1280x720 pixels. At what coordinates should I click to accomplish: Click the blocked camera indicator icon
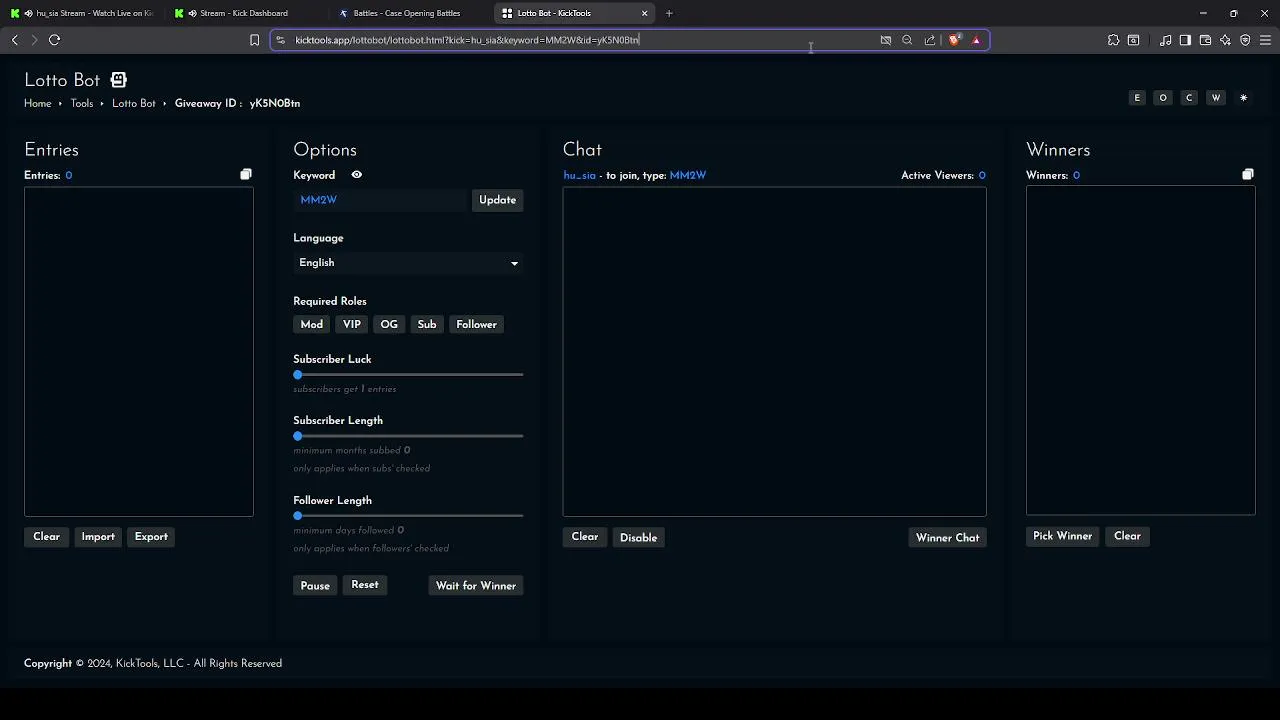(885, 40)
